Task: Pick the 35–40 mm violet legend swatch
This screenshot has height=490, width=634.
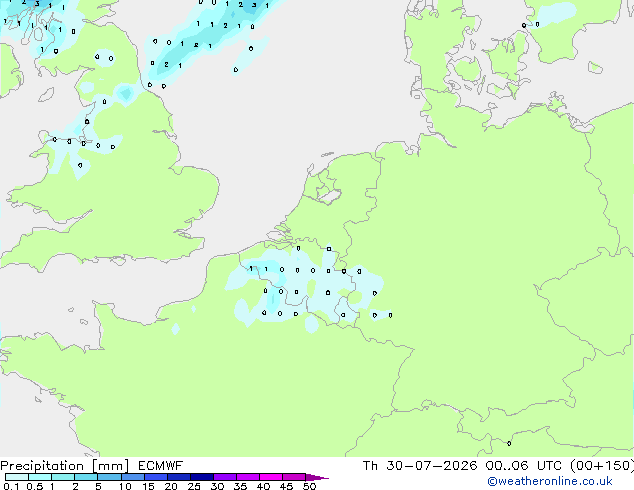Action: pos(248,477)
